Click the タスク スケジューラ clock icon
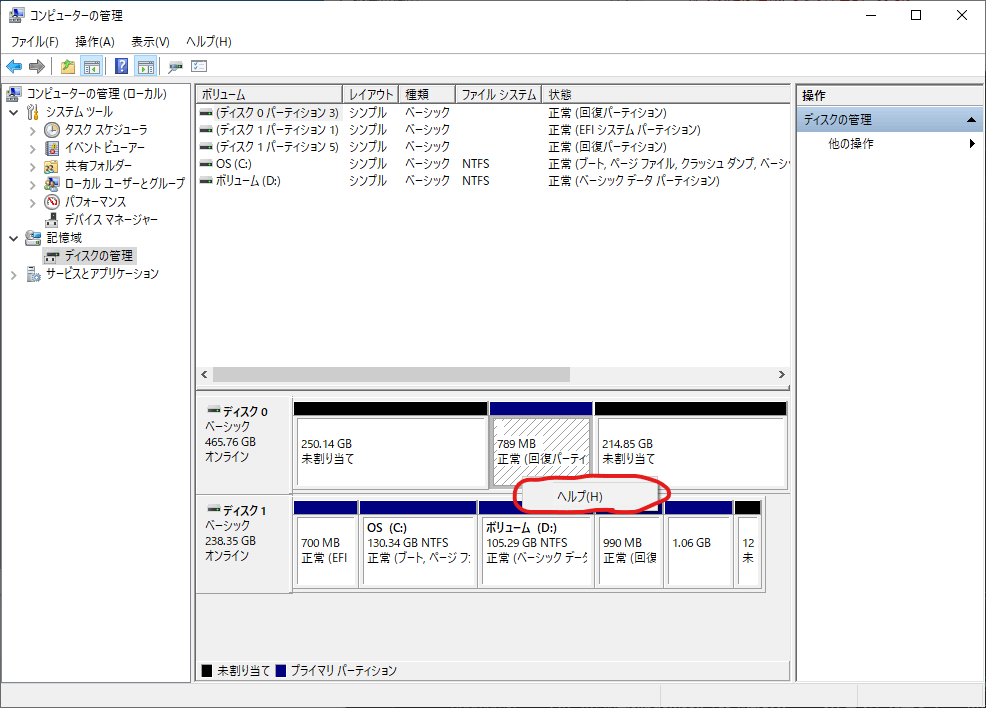This screenshot has width=986, height=708. (52, 130)
